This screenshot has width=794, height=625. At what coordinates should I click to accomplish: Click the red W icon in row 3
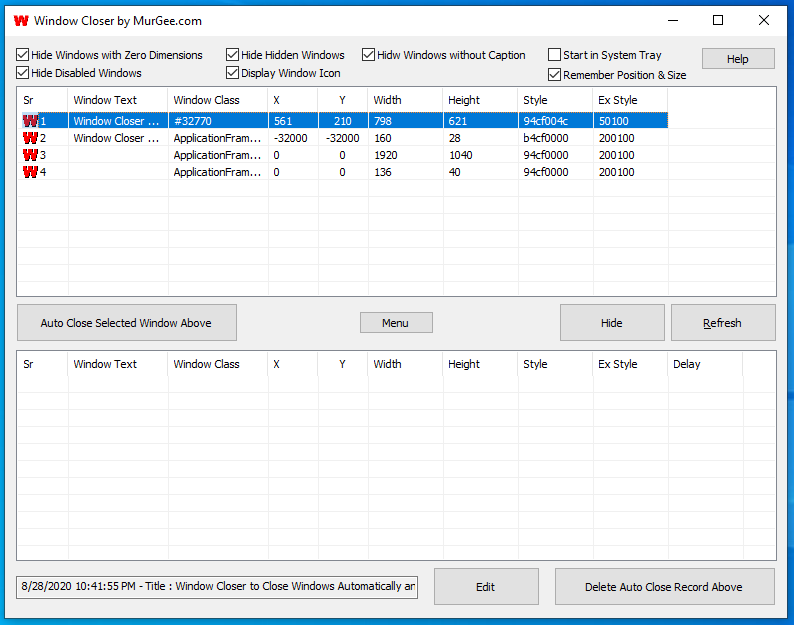click(30, 155)
